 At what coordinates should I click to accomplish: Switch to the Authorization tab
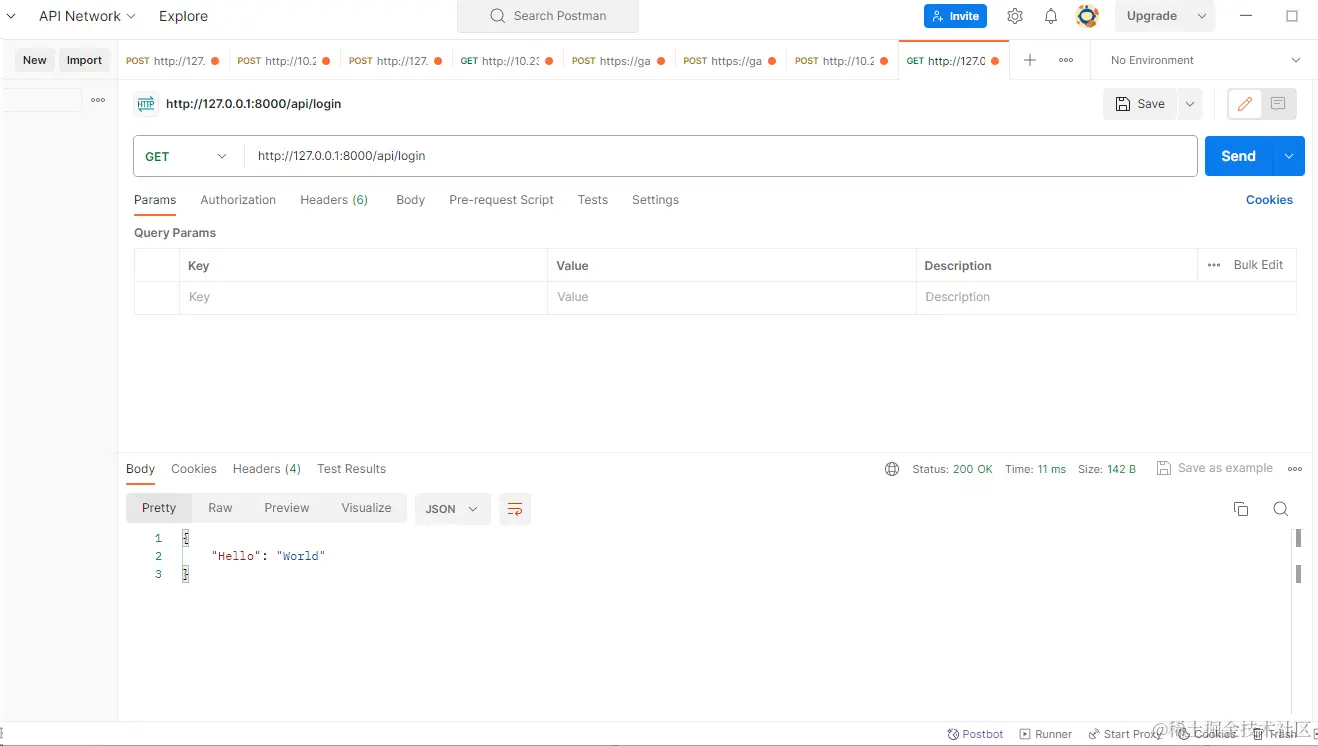[x=238, y=200]
